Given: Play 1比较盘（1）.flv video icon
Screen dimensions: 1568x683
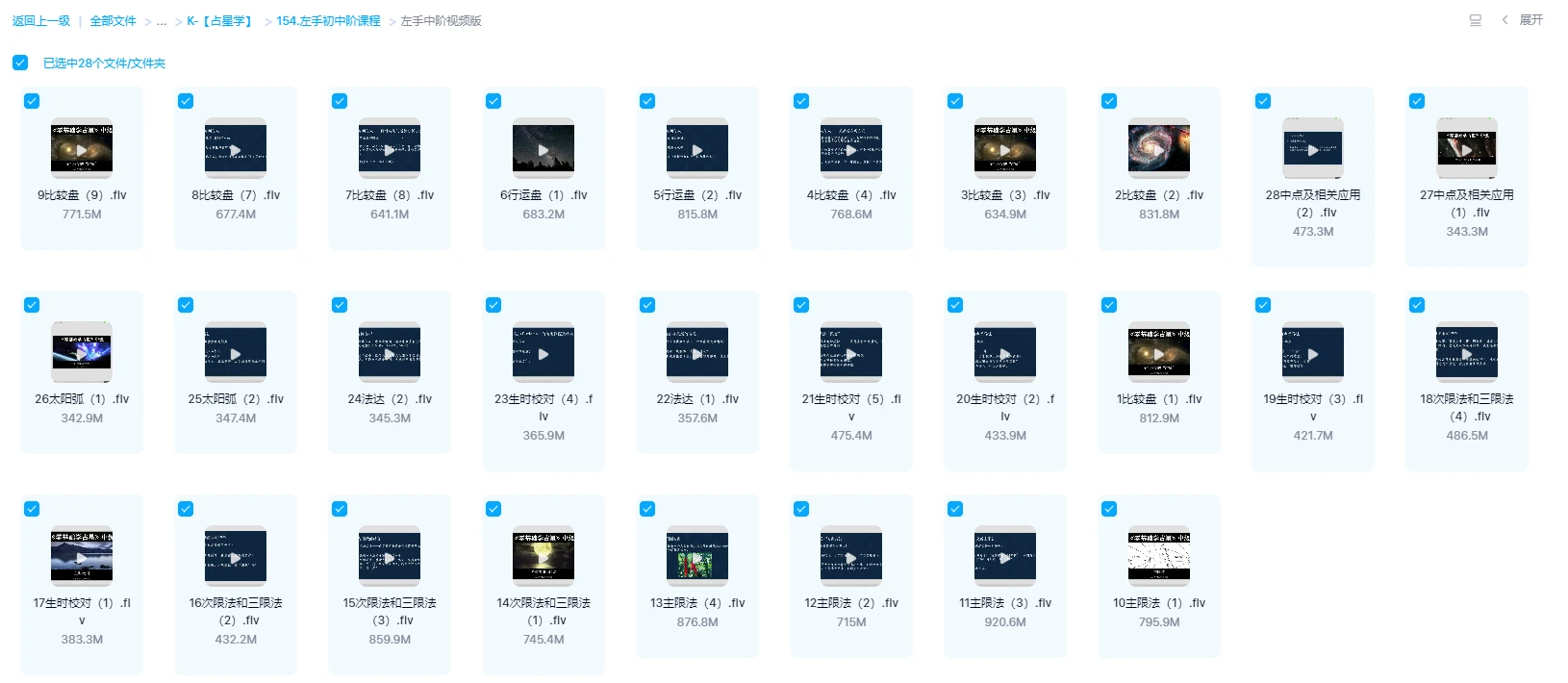Looking at the screenshot, I should coord(1159,353).
